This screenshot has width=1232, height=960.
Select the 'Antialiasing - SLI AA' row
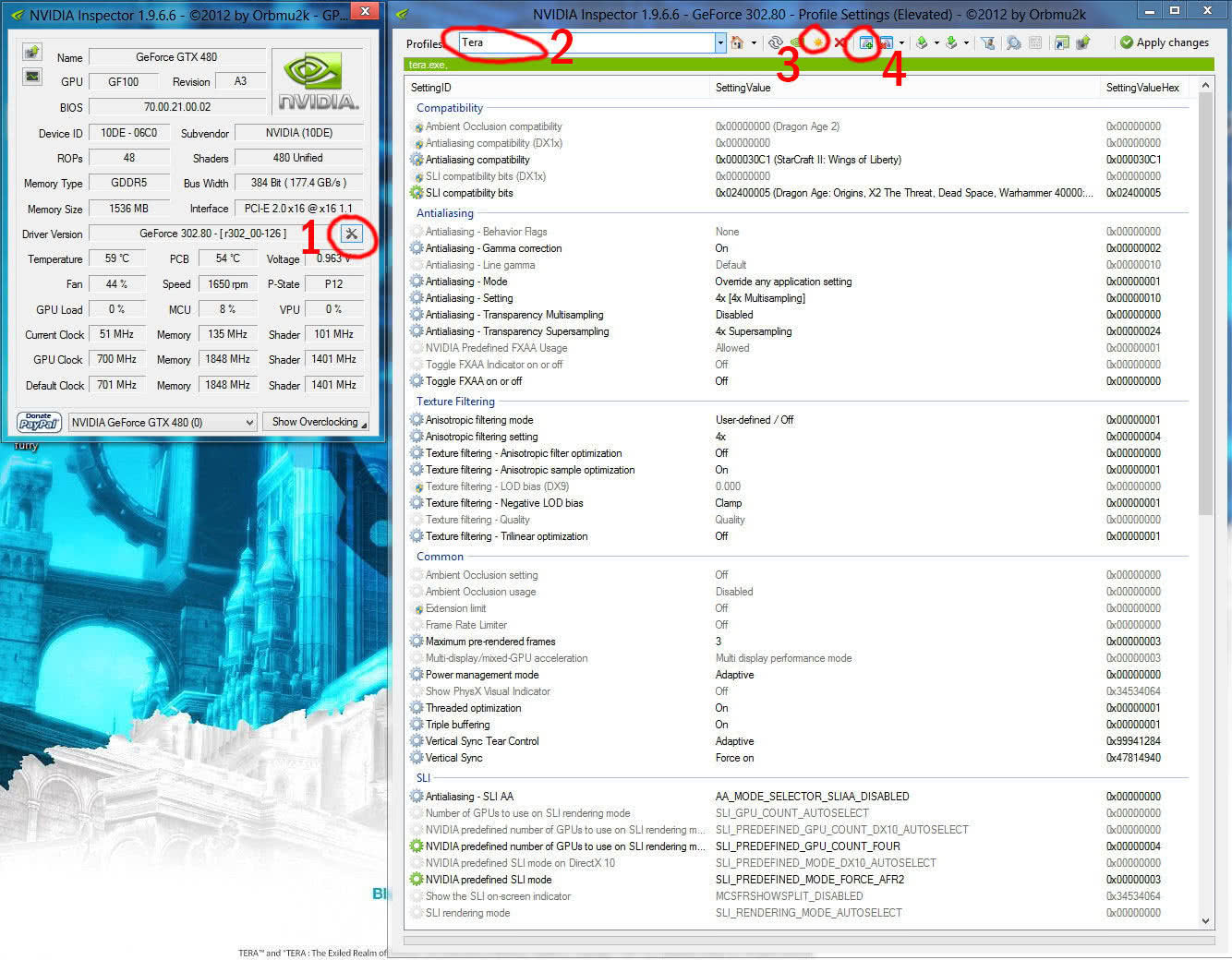click(800, 797)
